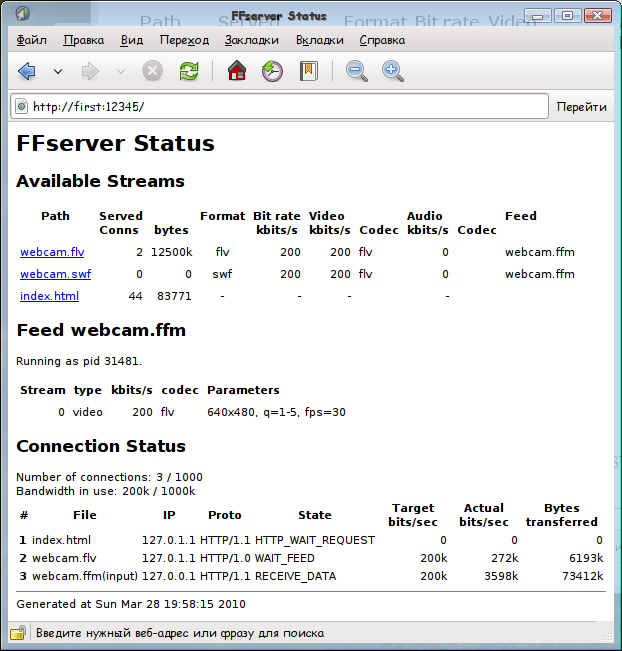Screen dimensions: 622x651
Task: Open the index.html link
Action: click(x=49, y=296)
